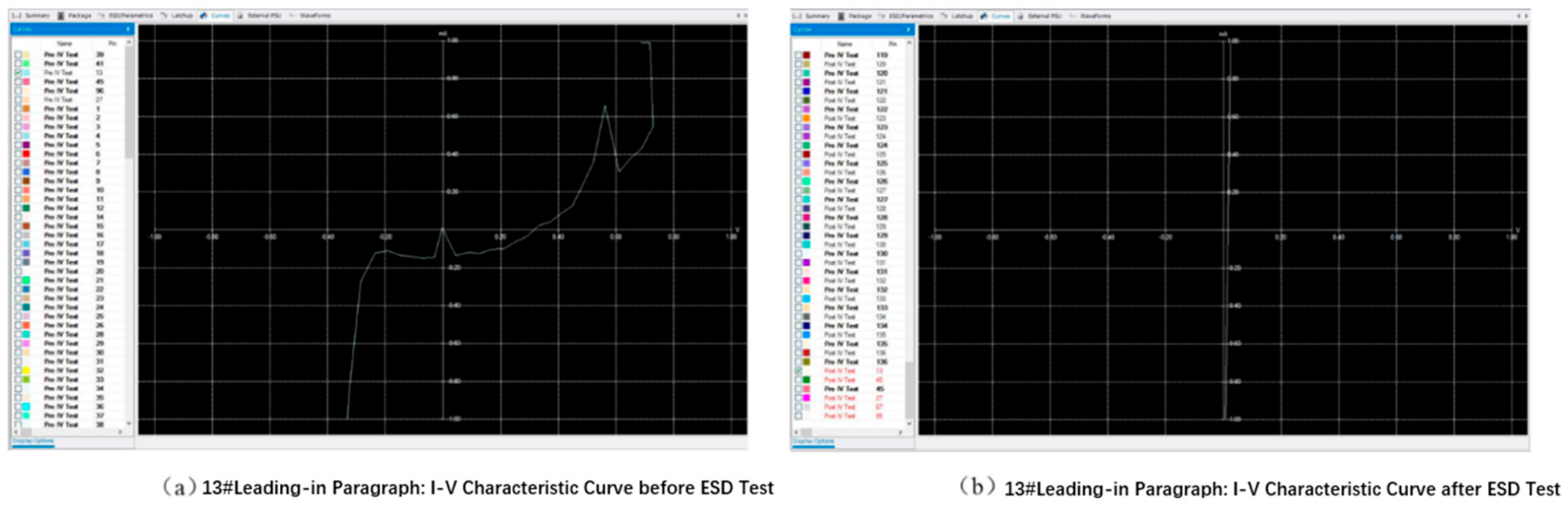
Task: Click ESD/Parametrics tab icon in left window
Action: pyautogui.click(x=102, y=15)
